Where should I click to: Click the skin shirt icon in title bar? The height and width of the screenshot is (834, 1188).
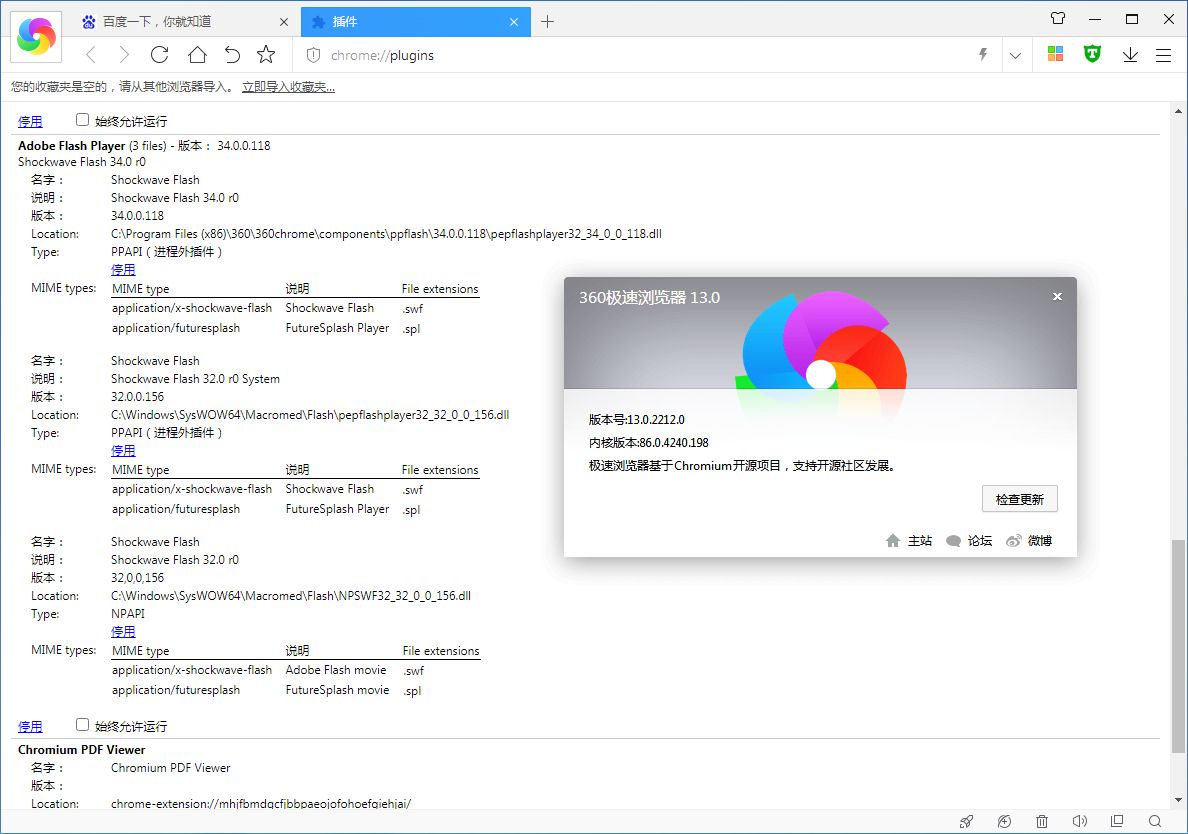1058,19
